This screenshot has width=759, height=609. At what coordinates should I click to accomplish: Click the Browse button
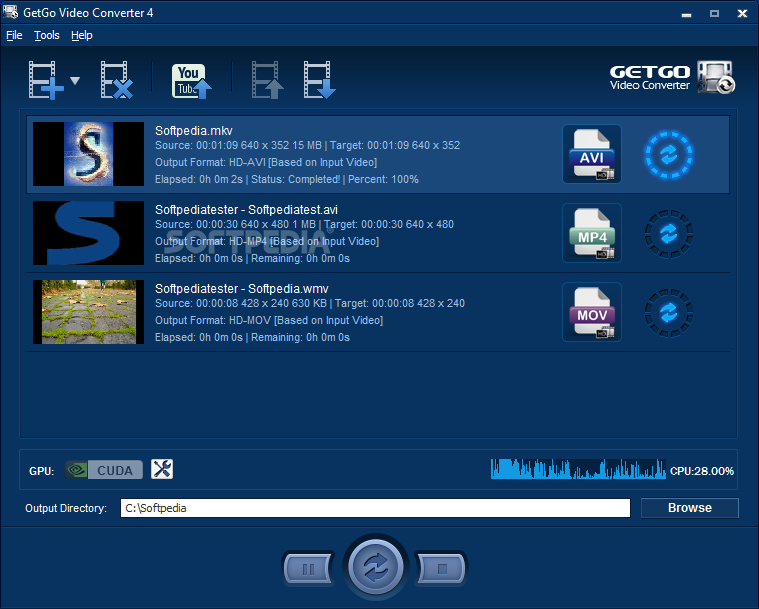click(690, 508)
